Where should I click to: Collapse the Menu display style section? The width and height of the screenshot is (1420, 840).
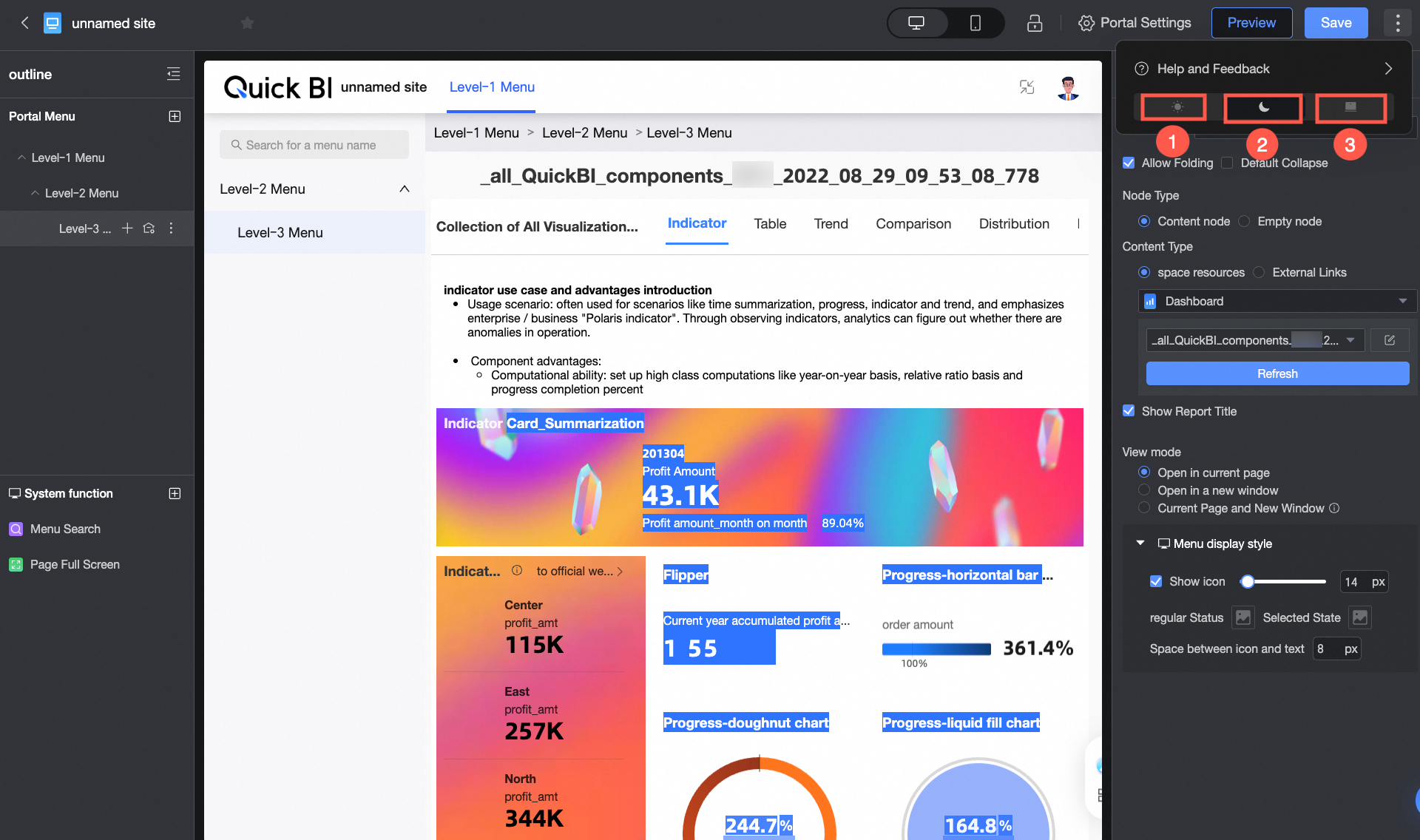point(1140,543)
